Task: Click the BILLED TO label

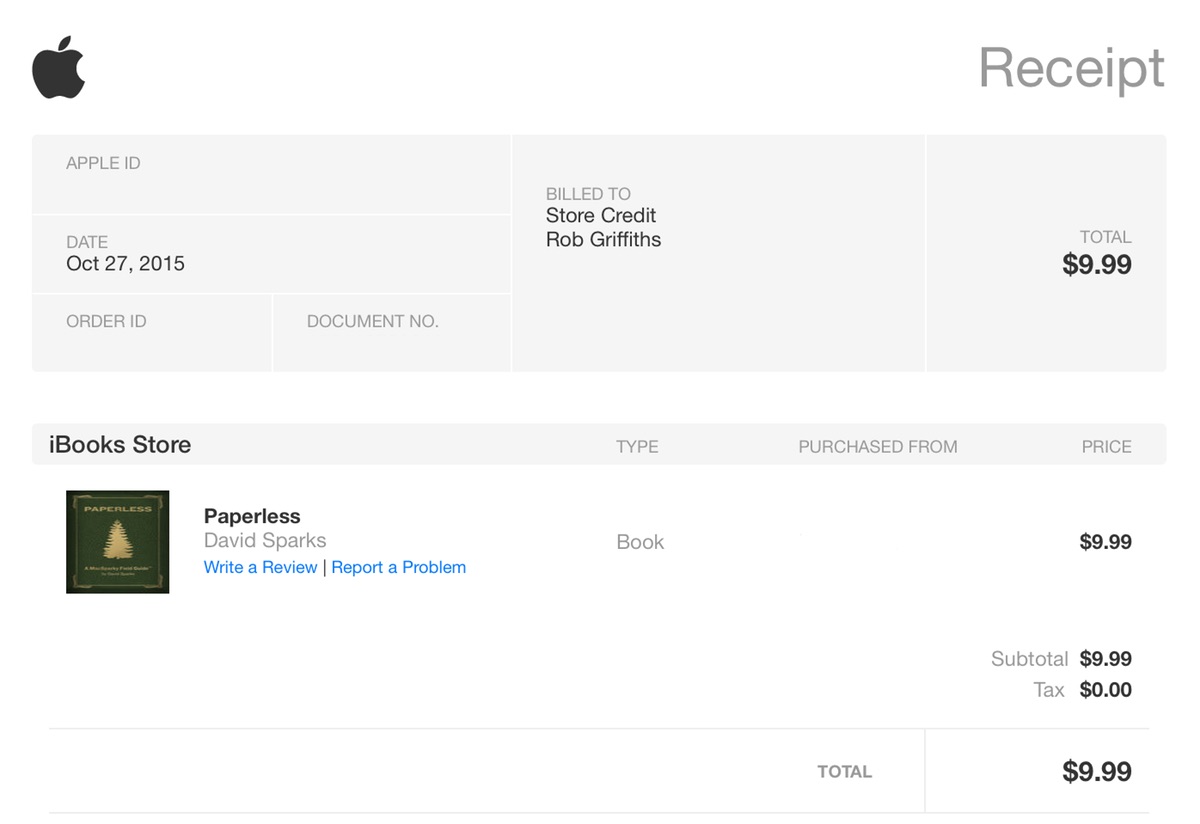Action: pyautogui.click(x=588, y=194)
